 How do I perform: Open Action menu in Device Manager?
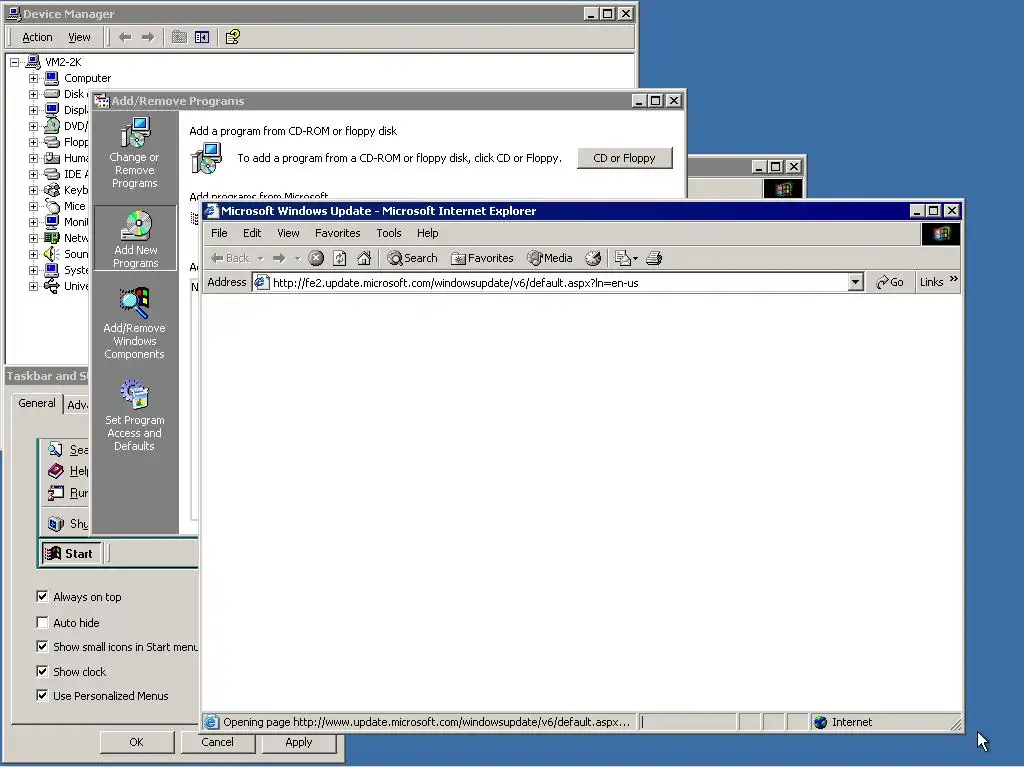[37, 37]
